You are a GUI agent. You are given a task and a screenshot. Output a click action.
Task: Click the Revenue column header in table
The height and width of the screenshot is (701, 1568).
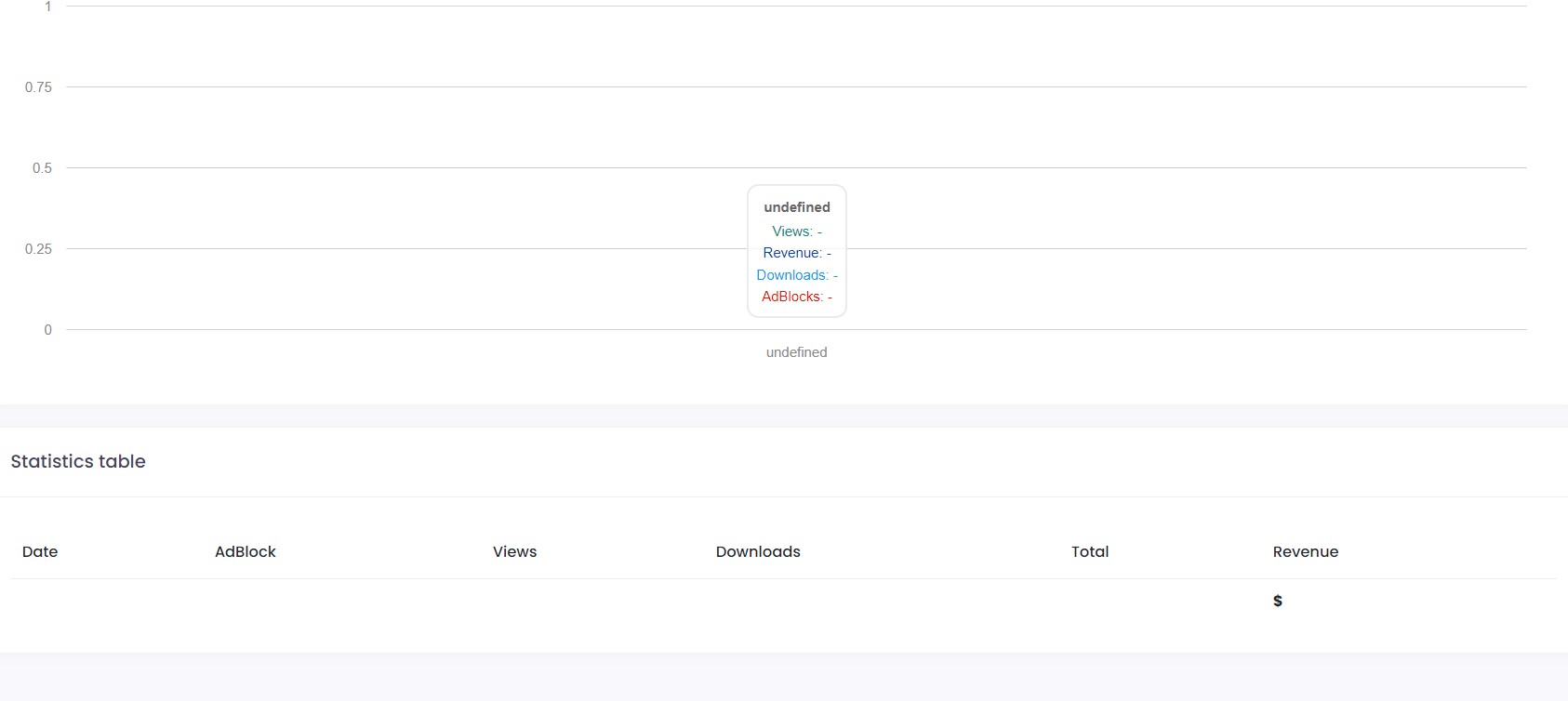coord(1306,551)
